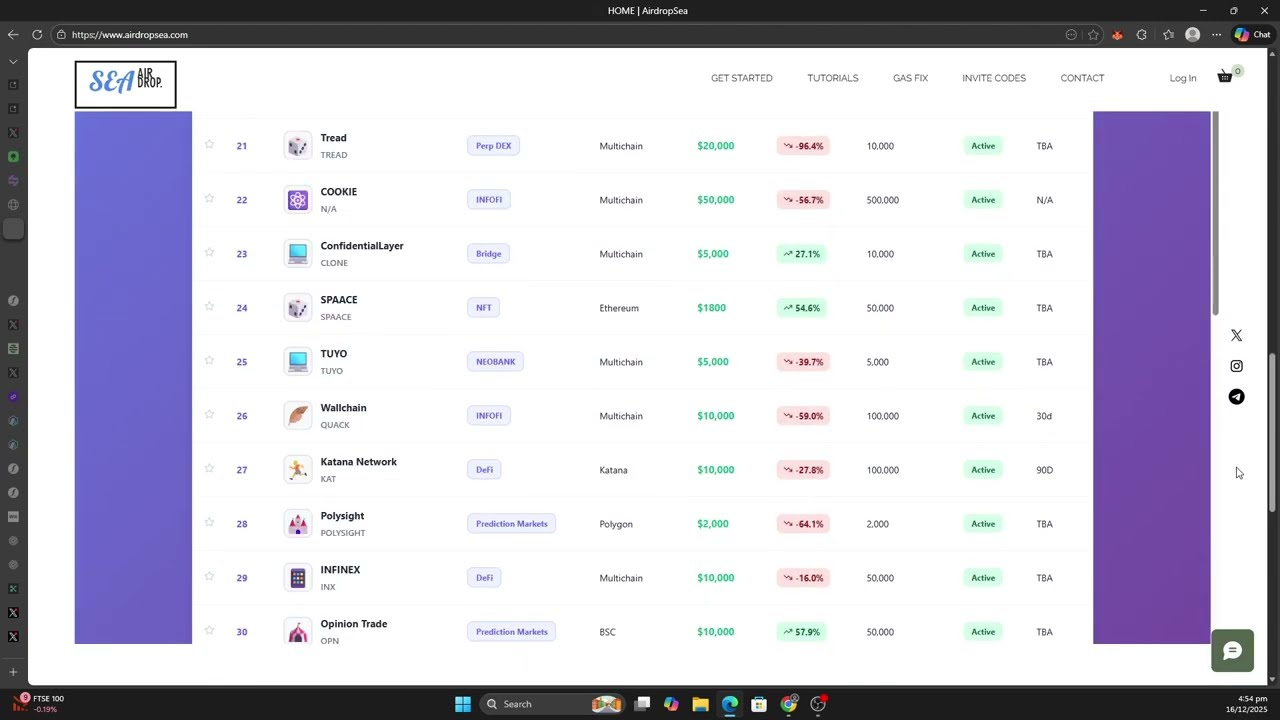Viewport: 1280px width, 720px height.
Task: Favorite Wallchain with its star
Action: (x=209, y=414)
